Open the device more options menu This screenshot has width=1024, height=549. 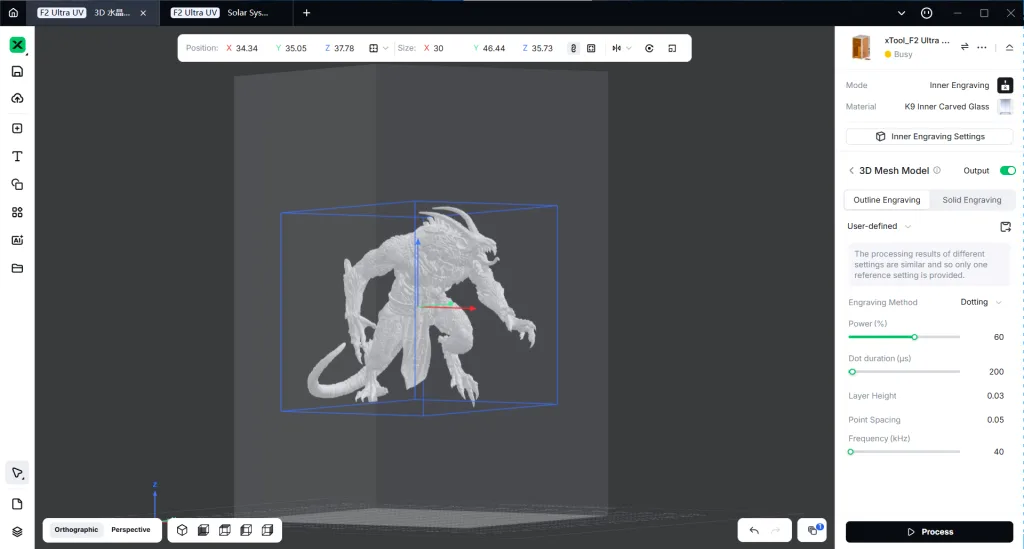point(982,47)
